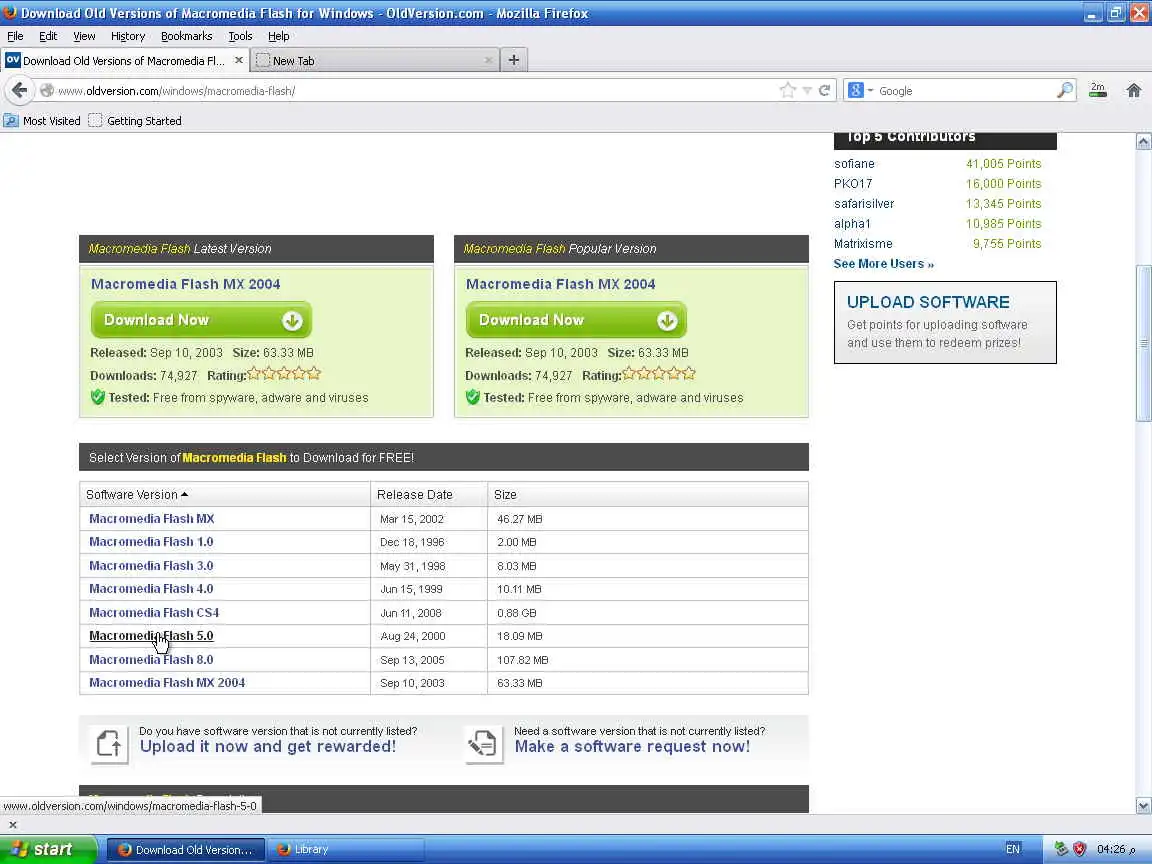Open the Macromedia Flash 1.0 link
Image resolution: width=1152 pixels, height=864 pixels.
pyautogui.click(x=151, y=542)
